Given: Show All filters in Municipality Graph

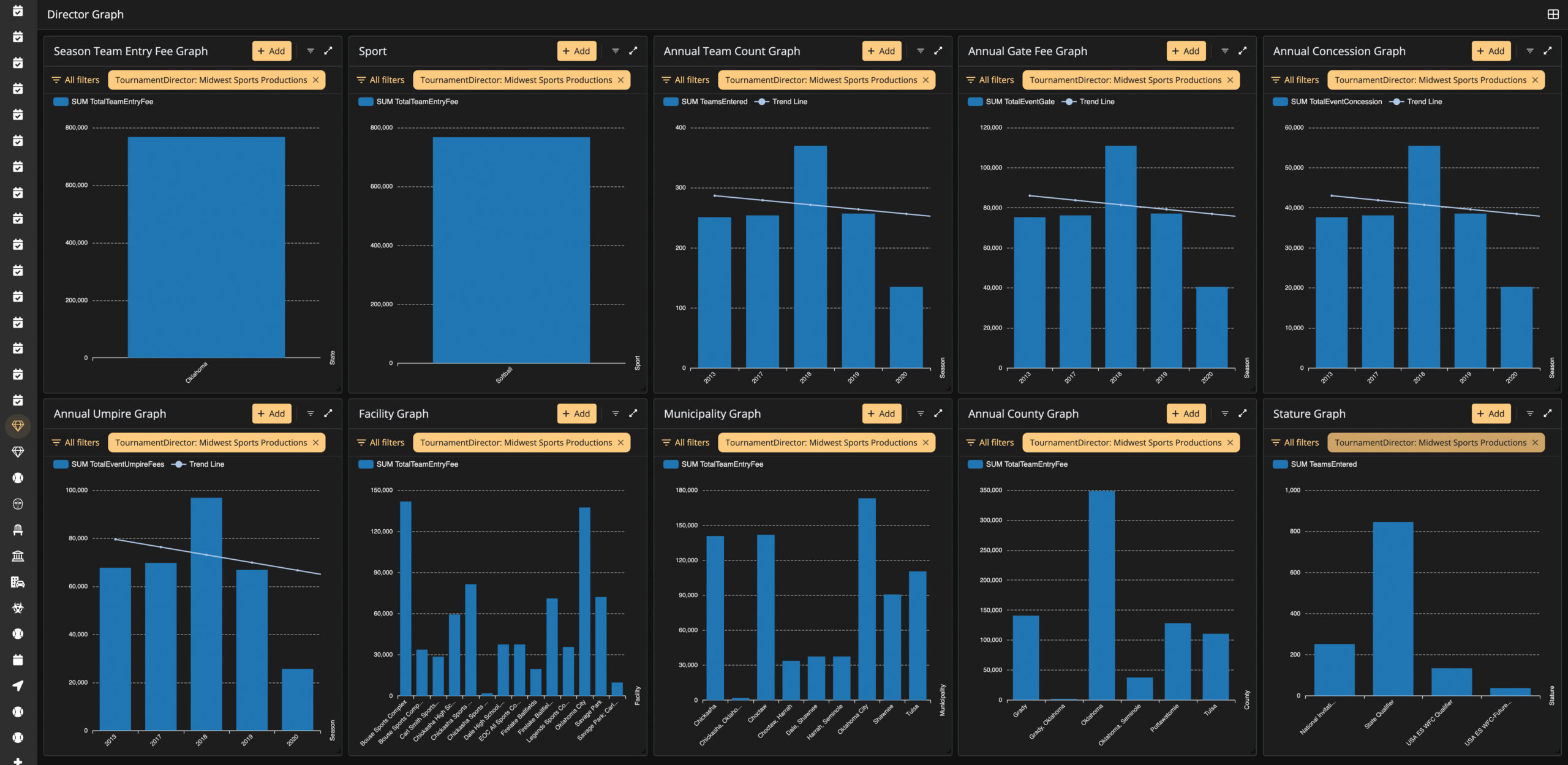Looking at the screenshot, I should pos(685,443).
